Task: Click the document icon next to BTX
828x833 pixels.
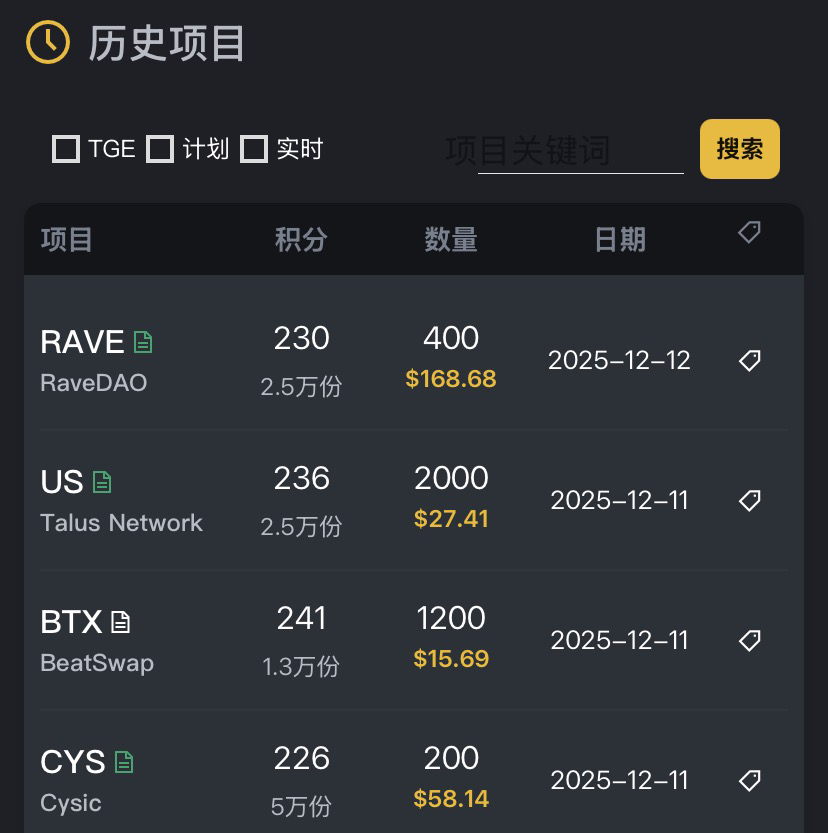Action: click(120, 622)
